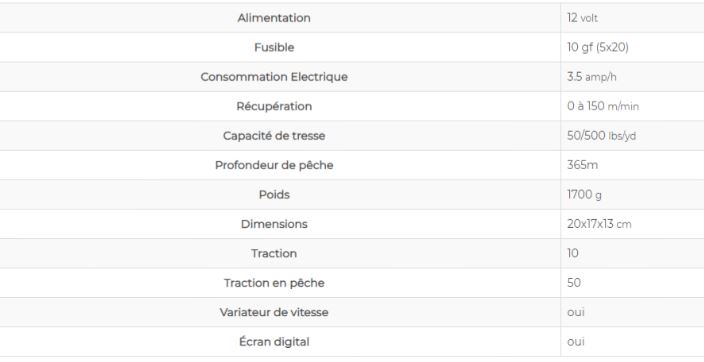Click the Traction en pêche label
The height and width of the screenshot is (362, 704).
274,283
